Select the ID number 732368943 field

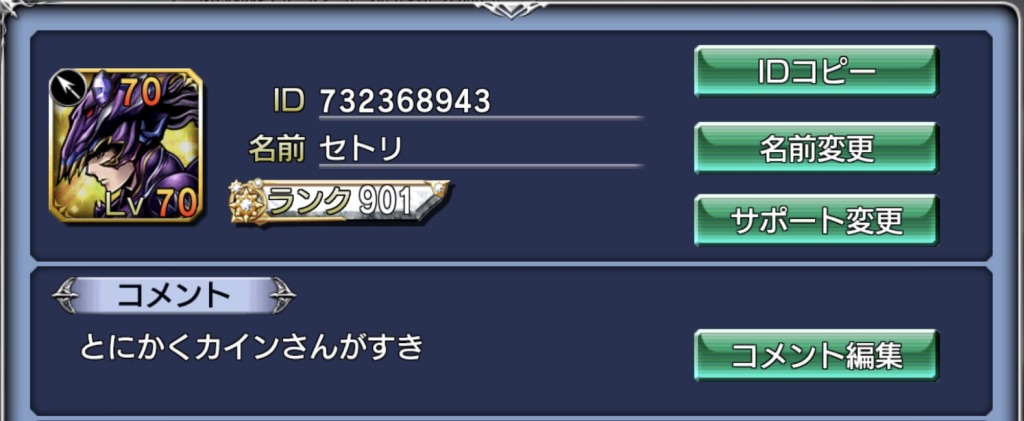[x=481, y=101]
